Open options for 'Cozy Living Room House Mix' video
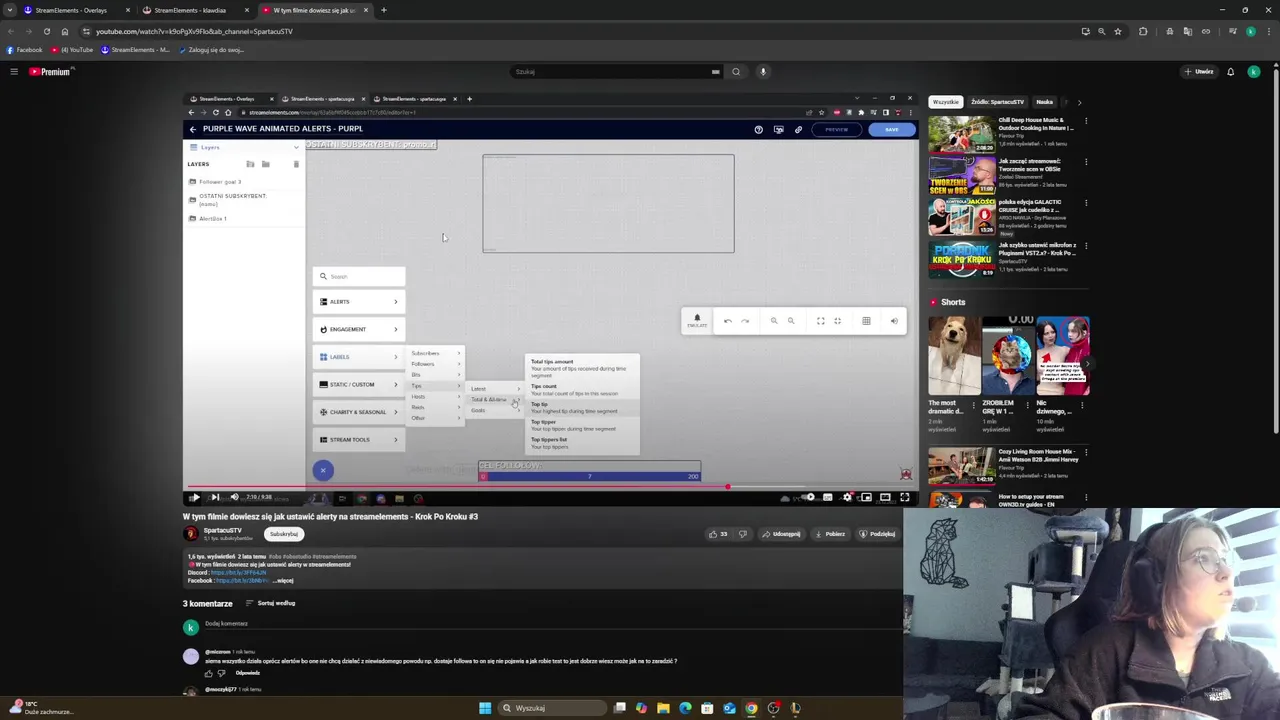1280x720 pixels. tap(1086, 453)
